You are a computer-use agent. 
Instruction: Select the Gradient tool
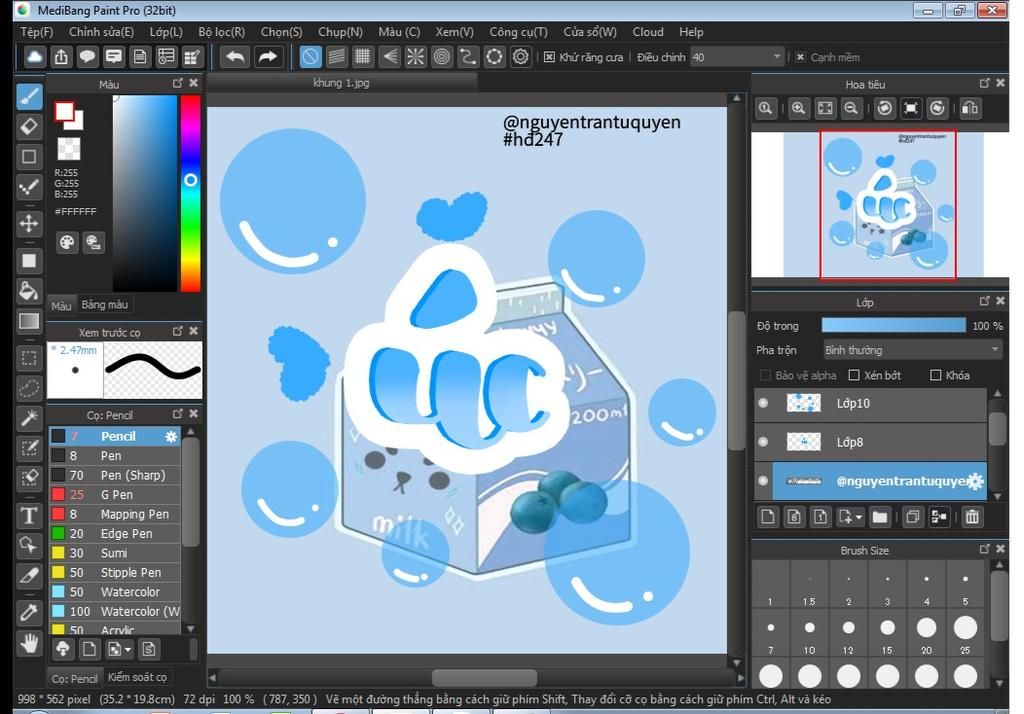[29, 321]
